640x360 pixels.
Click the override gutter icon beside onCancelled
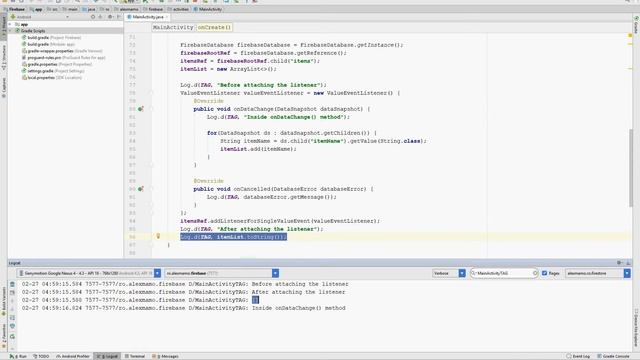point(141,189)
